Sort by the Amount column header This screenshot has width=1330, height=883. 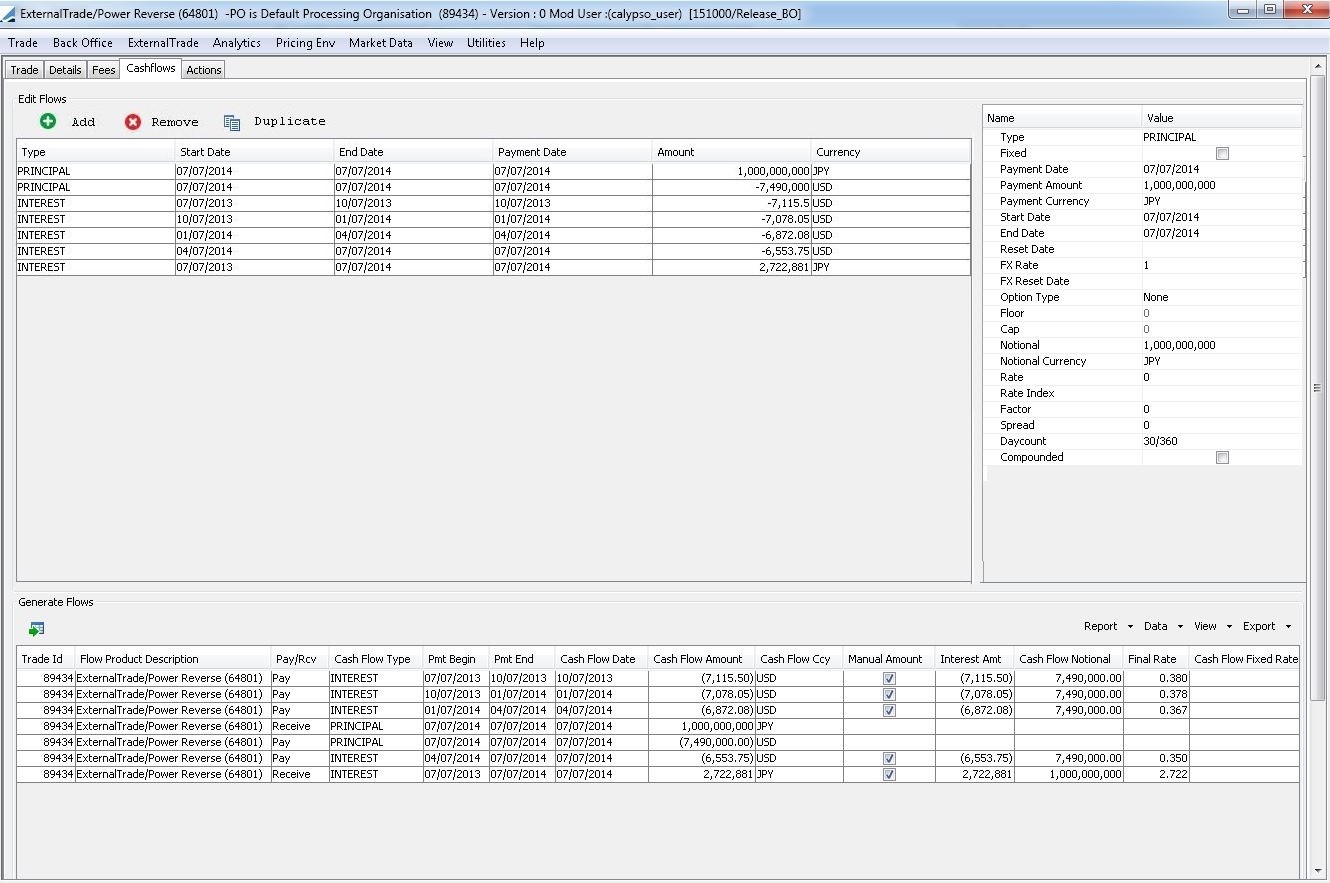coord(732,152)
